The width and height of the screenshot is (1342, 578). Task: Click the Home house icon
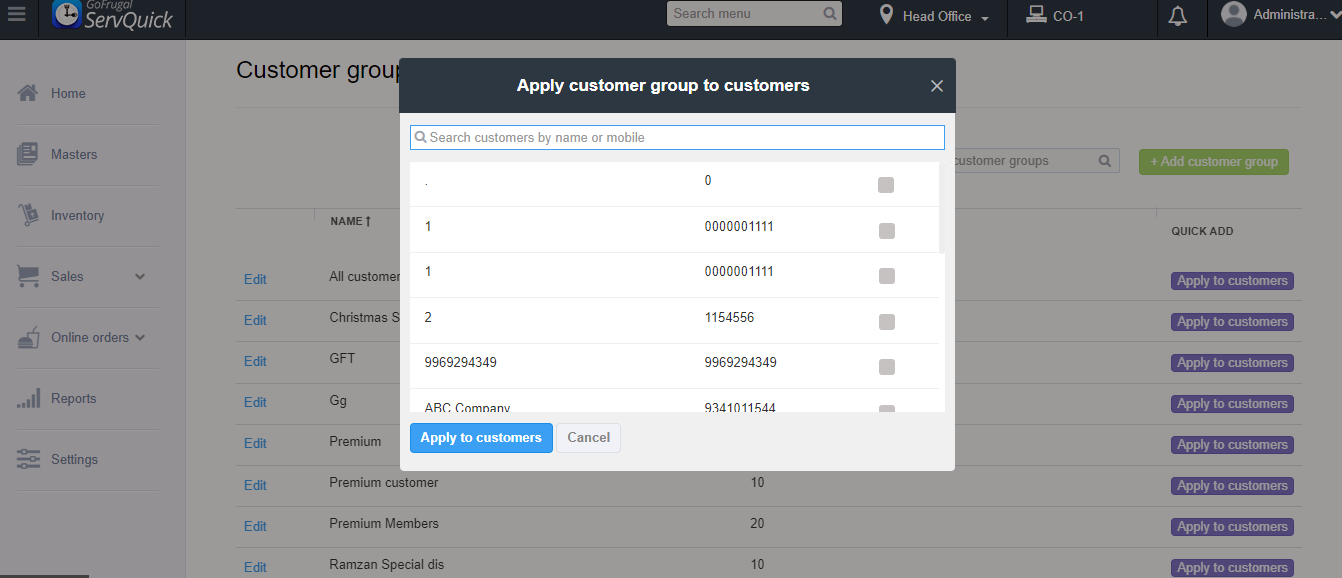point(28,93)
